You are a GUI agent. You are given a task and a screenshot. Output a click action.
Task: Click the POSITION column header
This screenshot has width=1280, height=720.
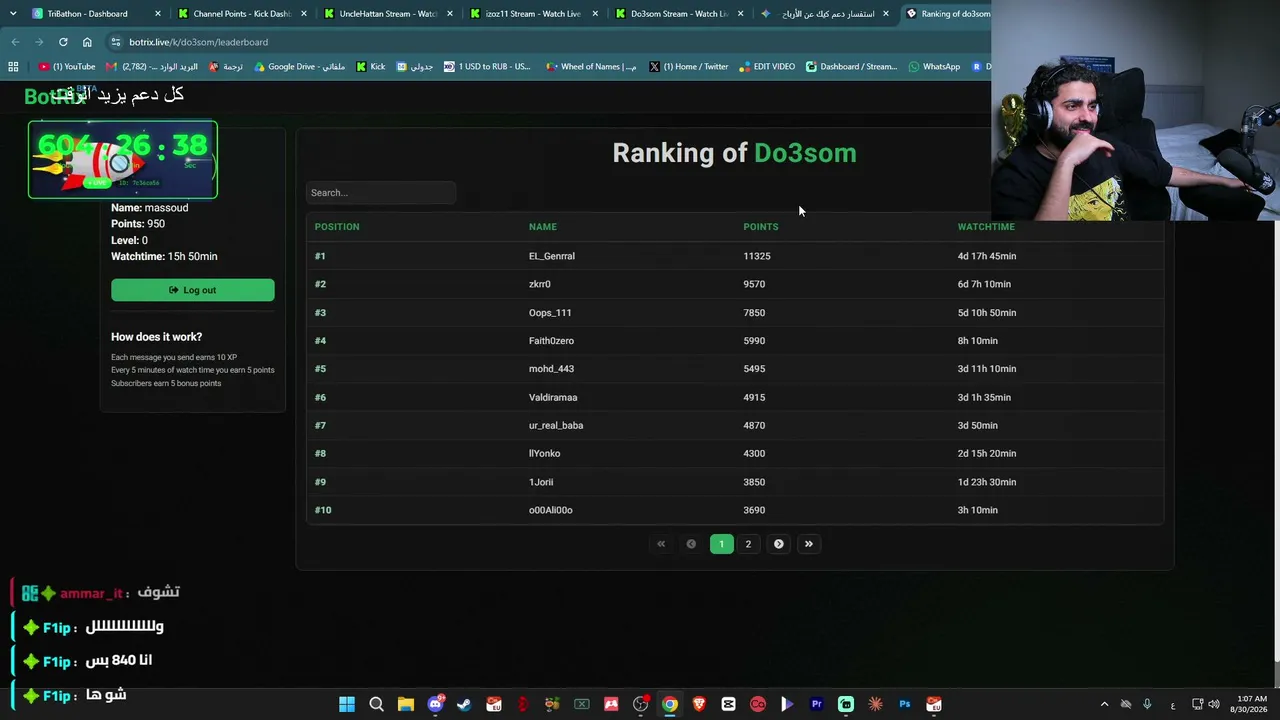click(337, 227)
